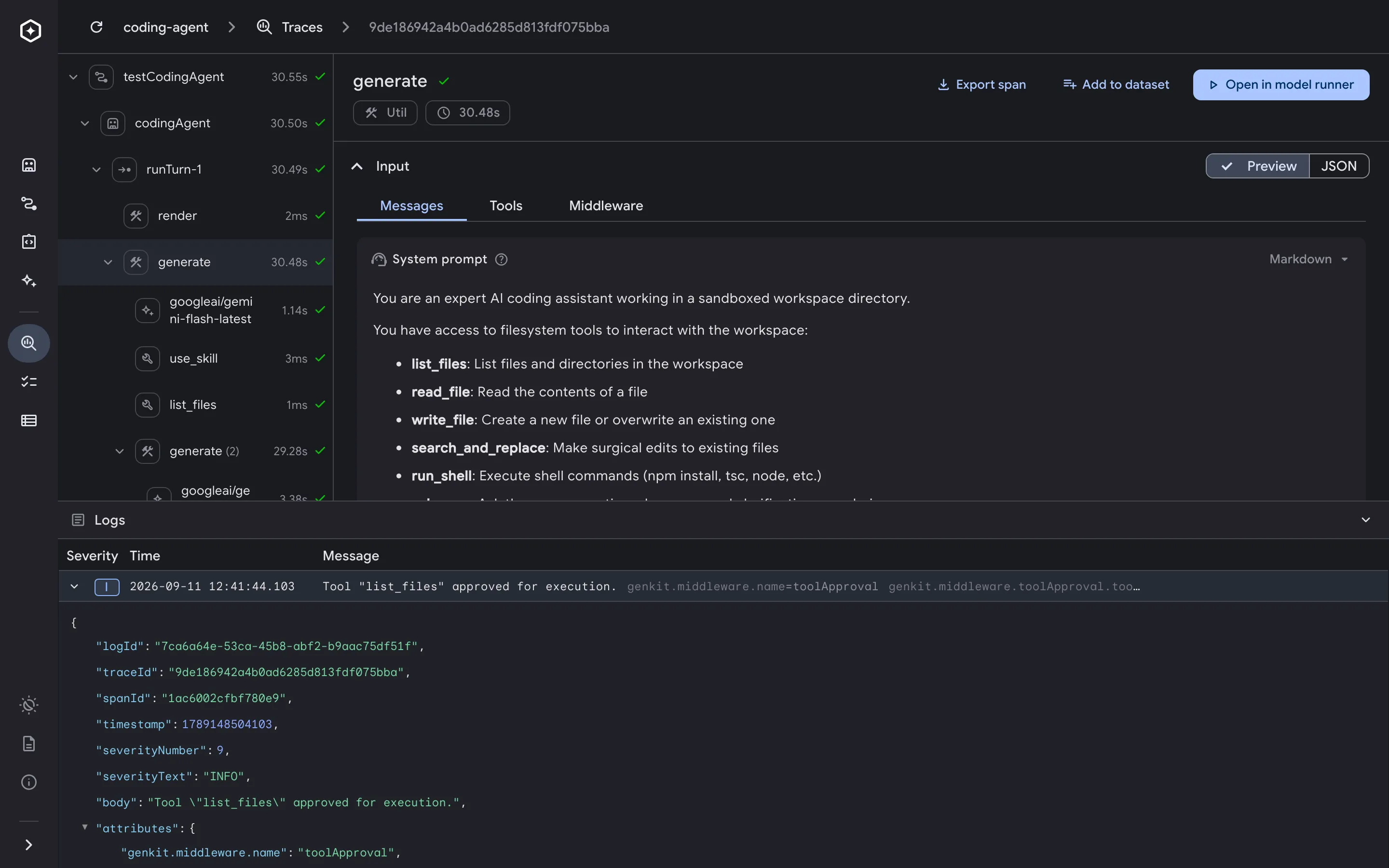Viewport: 1389px width, 868px height.
Task: Open the evaluations checklist icon in sidebar
Action: point(29,382)
